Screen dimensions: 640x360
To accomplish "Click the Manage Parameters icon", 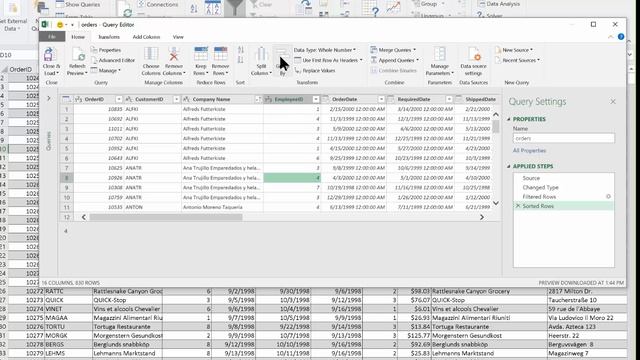I will click(x=440, y=54).
